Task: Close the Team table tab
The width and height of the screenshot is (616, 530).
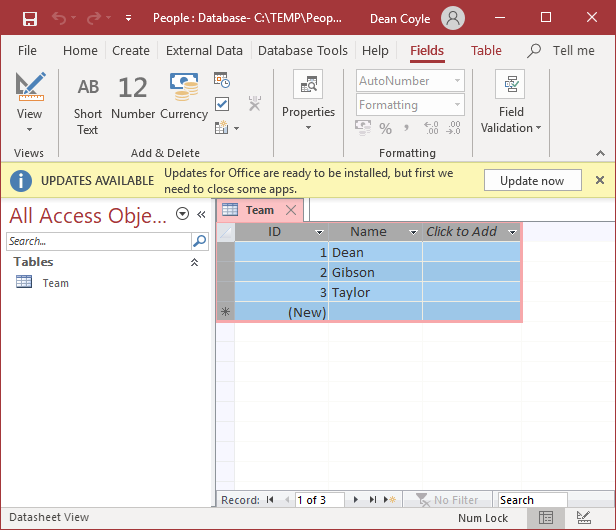Action: tap(291, 210)
